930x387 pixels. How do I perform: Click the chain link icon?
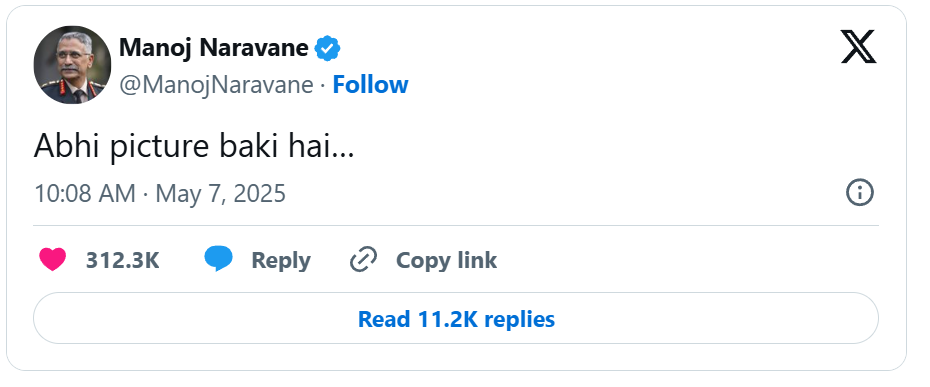(364, 260)
